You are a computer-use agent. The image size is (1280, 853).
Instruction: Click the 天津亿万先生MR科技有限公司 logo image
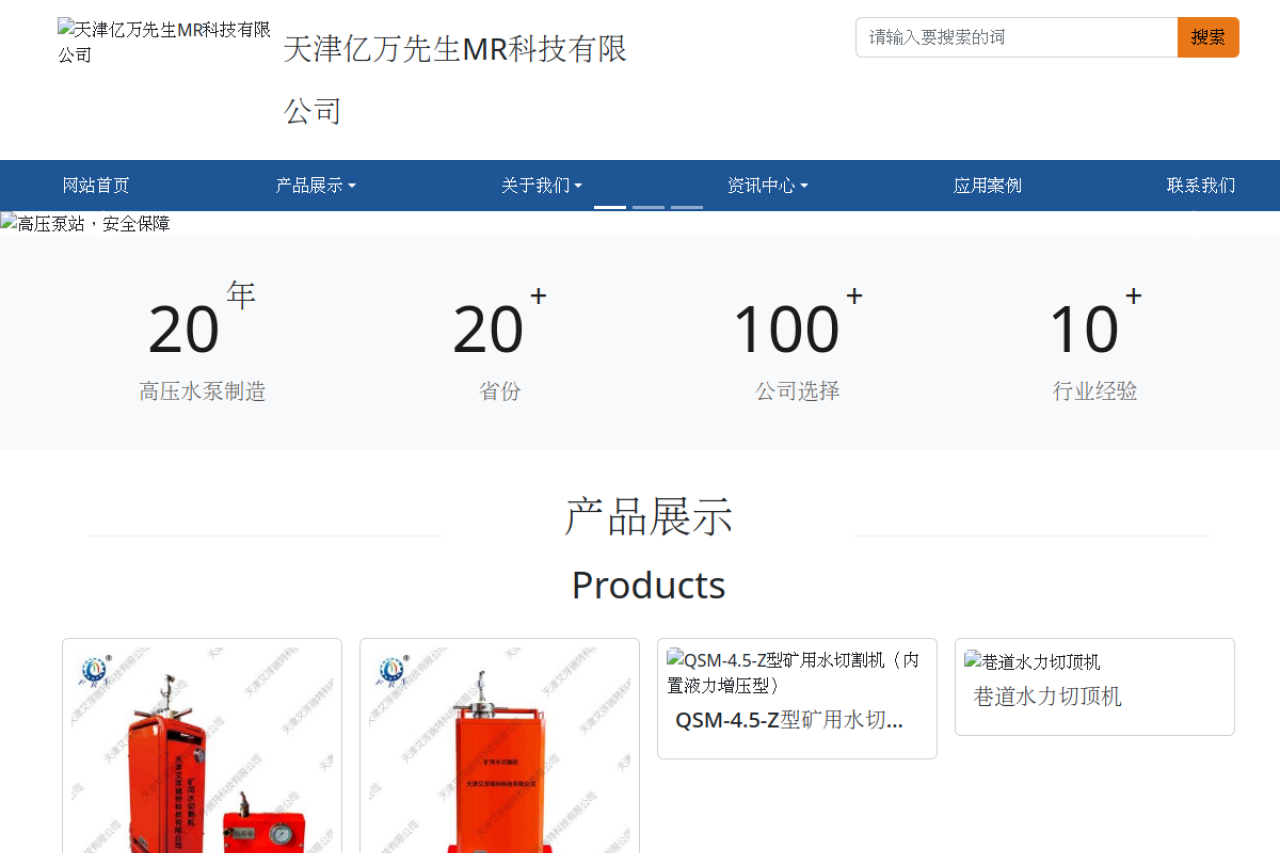(x=164, y=42)
